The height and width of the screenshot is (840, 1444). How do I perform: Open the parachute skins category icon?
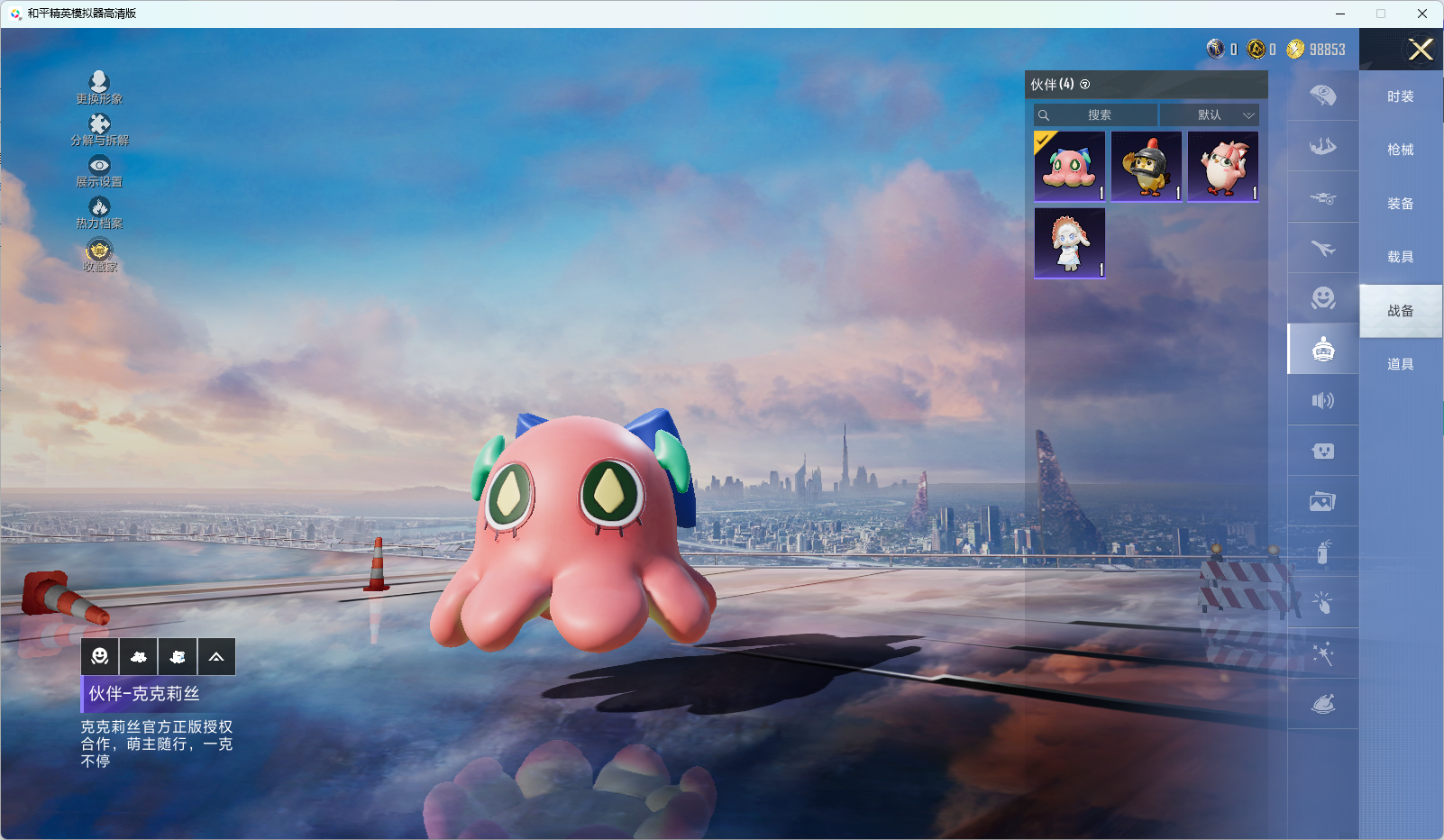click(1322, 96)
